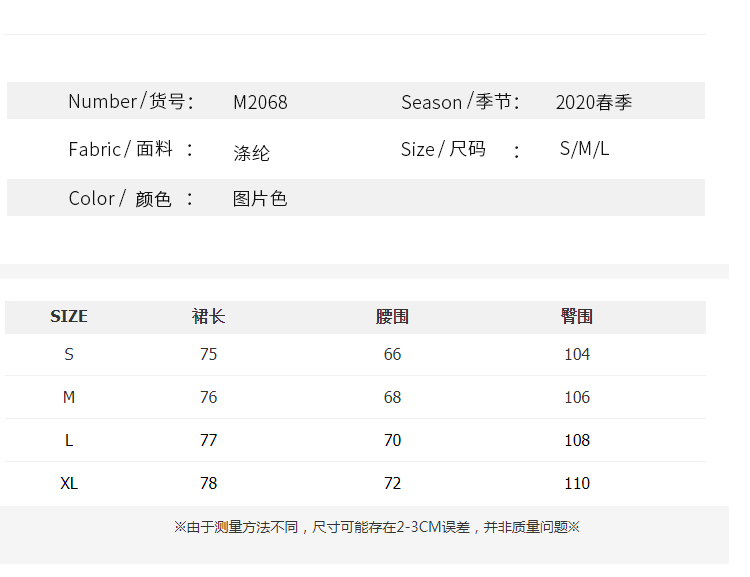Select the 2020春季 season value
This screenshot has width=750, height=577.
point(593,102)
